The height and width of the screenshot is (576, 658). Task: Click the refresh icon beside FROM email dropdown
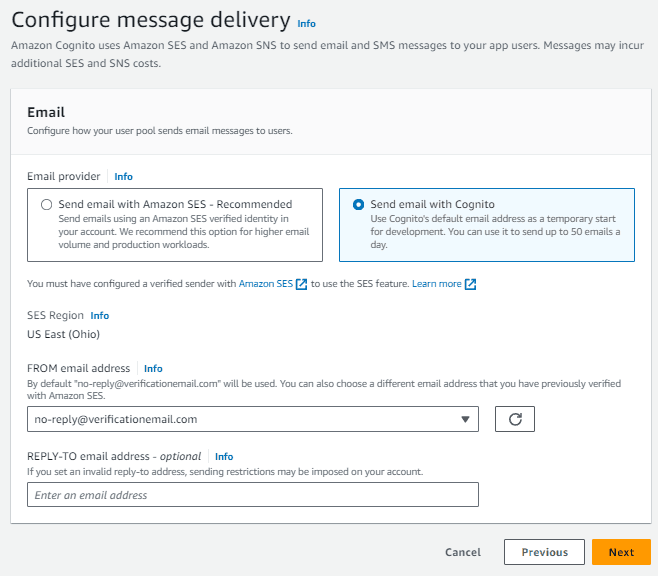[514, 419]
